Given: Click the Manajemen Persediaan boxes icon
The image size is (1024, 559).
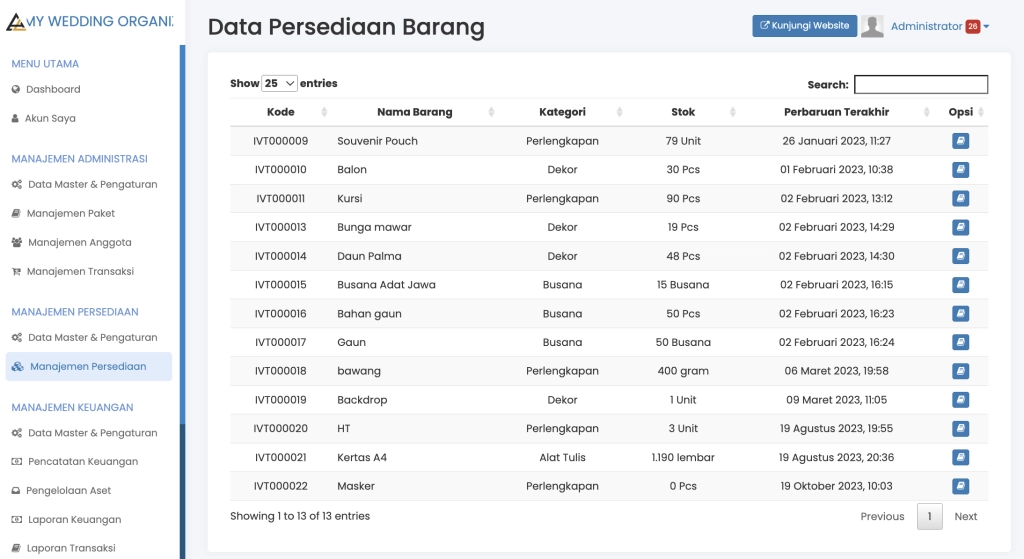Looking at the screenshot, I should [18, 366].
